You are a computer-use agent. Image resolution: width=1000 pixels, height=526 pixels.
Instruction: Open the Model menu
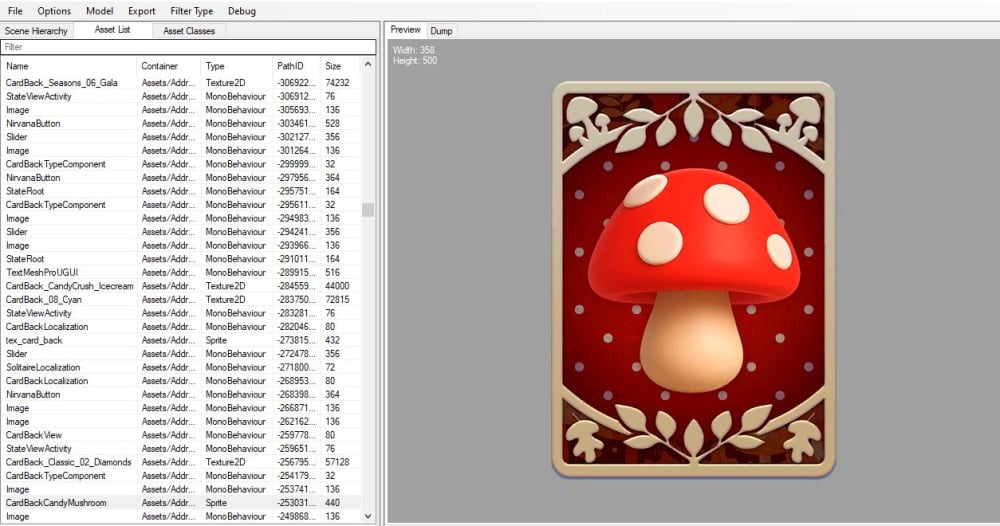(100, 11)
